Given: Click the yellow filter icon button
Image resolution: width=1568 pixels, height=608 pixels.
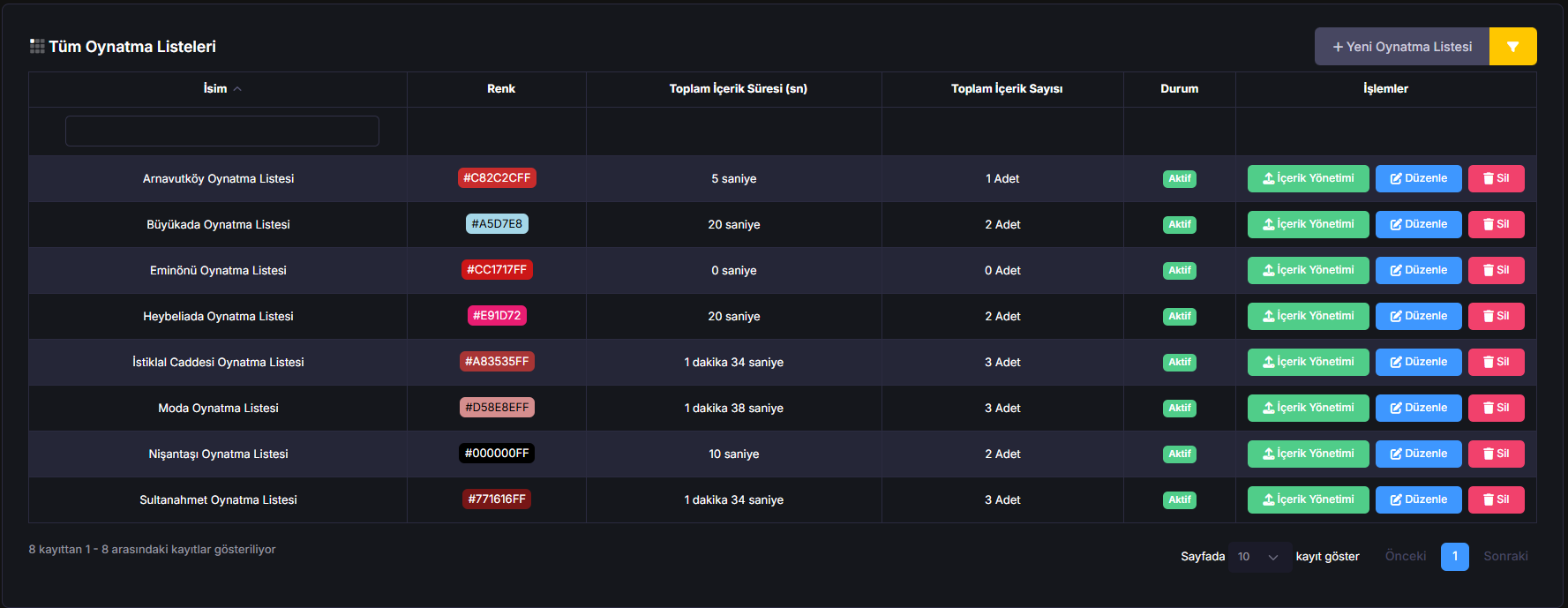Looking at the screenshot, I should pos(1512,47).
